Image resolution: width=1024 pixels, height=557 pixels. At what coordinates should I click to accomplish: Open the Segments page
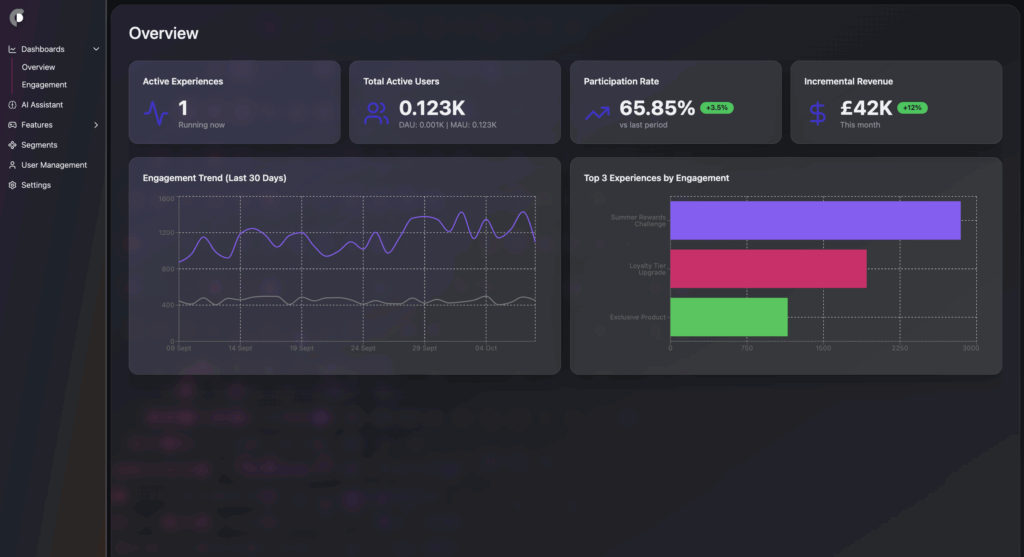point(39,145)
